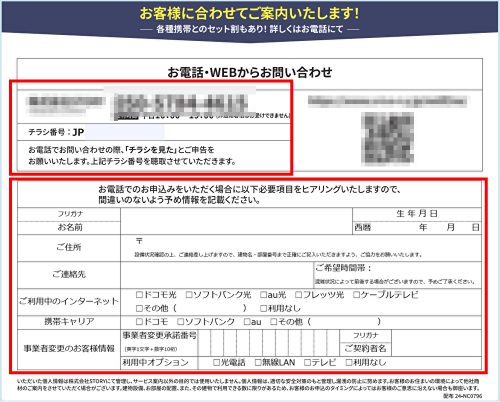Click the ご住所 label

pos(69,247)
